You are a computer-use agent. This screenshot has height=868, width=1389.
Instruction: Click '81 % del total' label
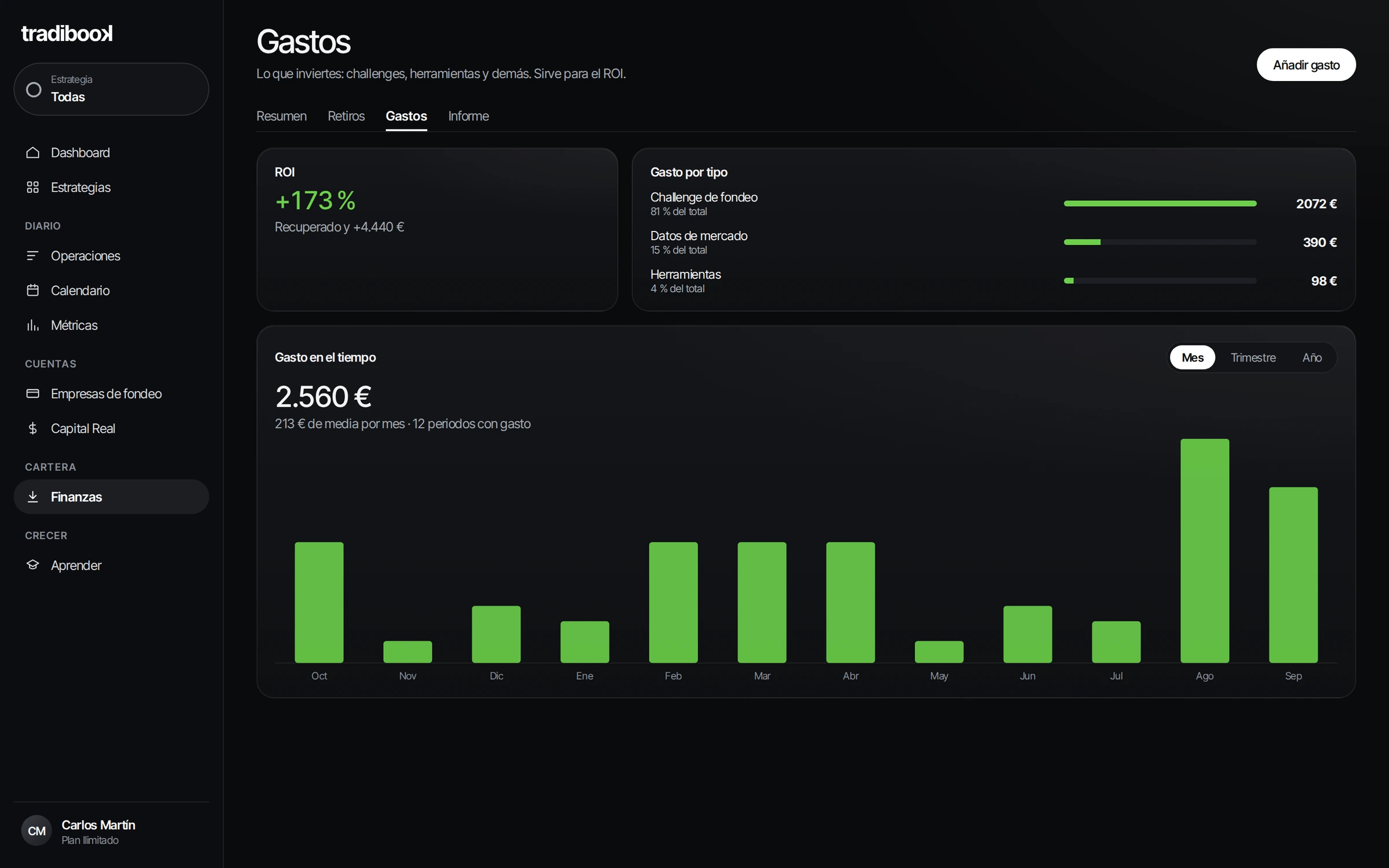pos(678,212)
